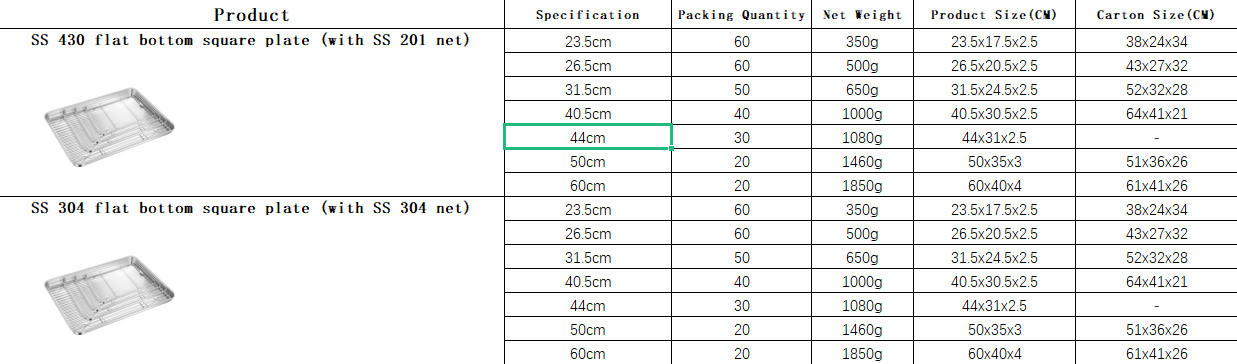1237x364 pixels.
Task: Select the Product header cell
Action: click(x=251, y=15)
